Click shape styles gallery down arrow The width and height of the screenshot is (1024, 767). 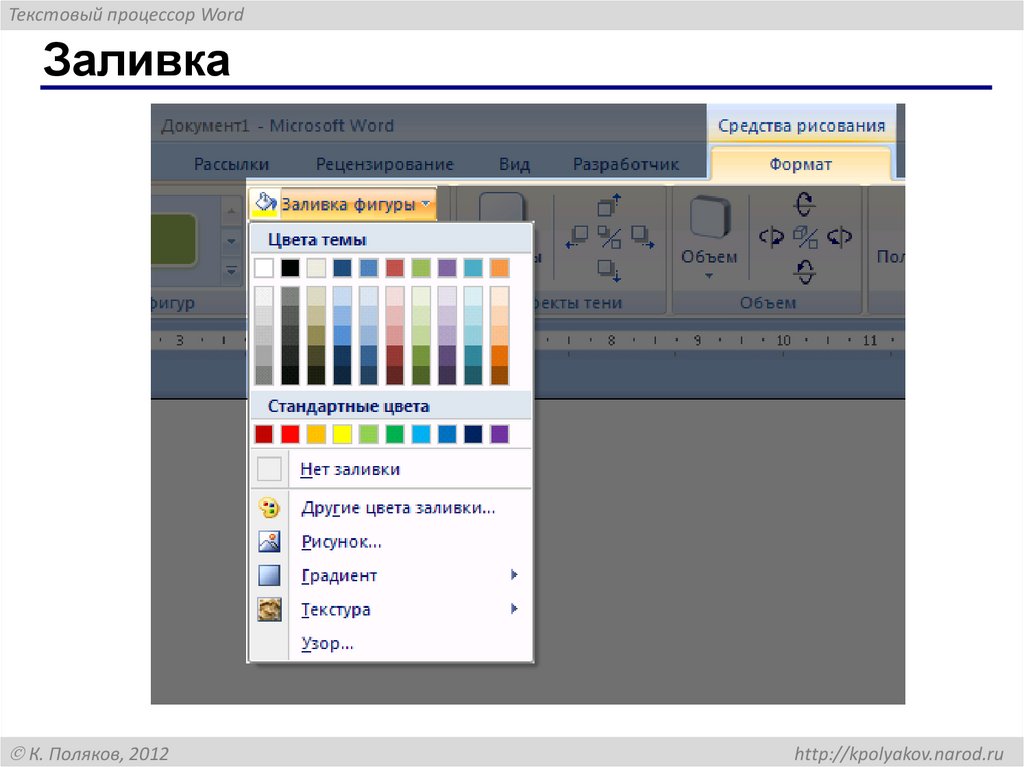(231, 240)
